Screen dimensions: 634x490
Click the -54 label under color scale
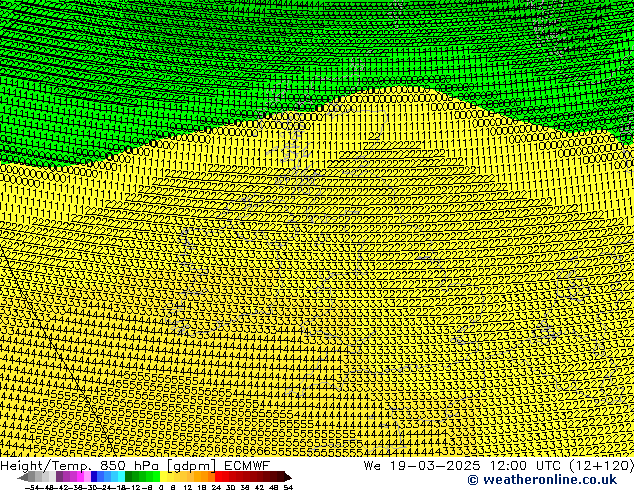(32, 488)
